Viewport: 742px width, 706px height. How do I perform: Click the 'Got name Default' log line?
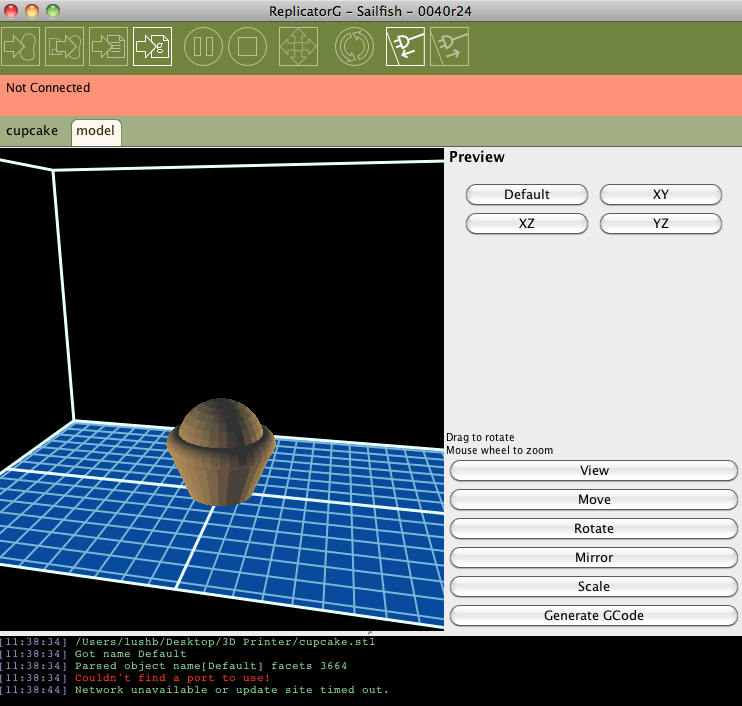(x=131, y=654)
